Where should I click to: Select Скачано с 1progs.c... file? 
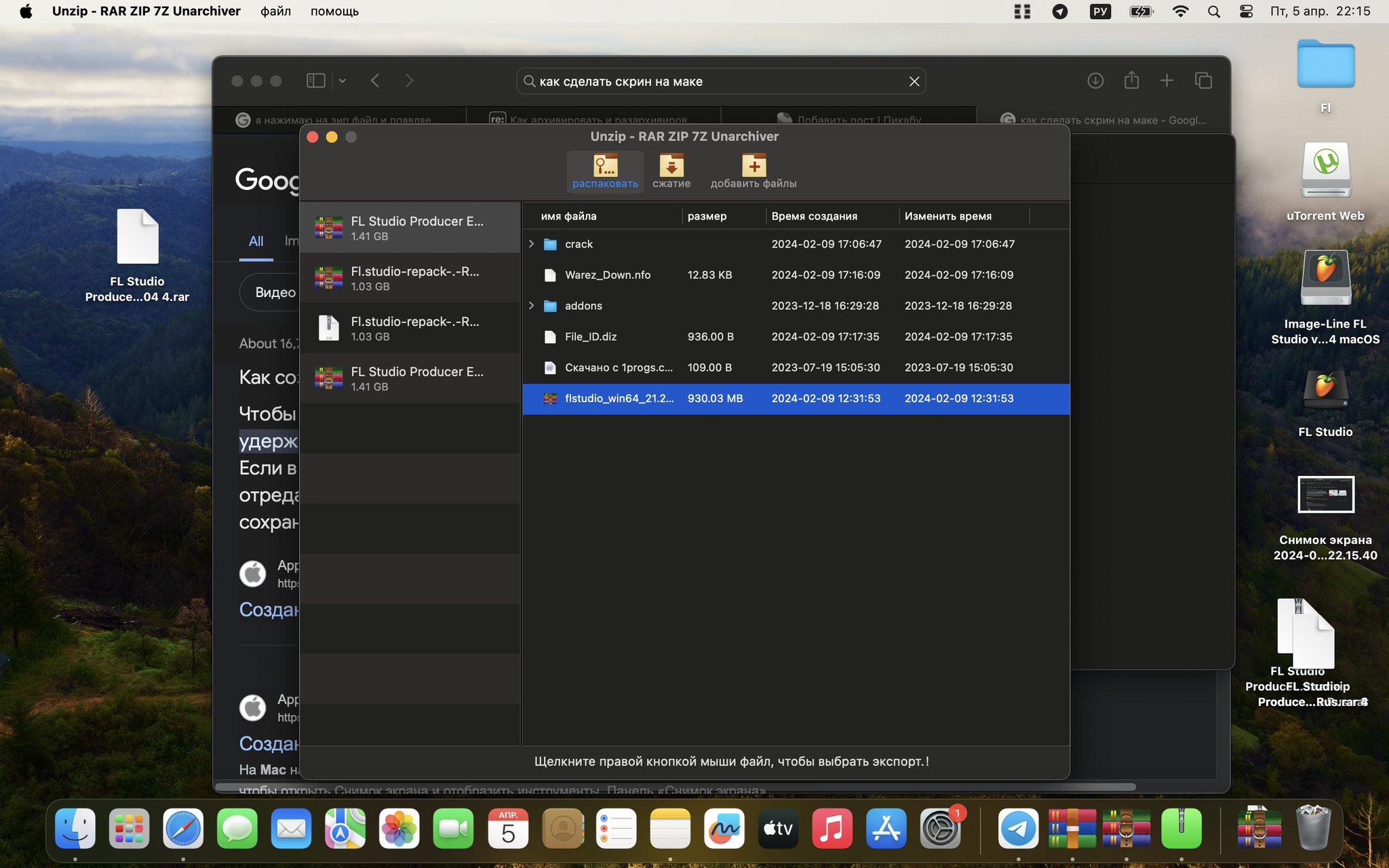pyautogui.click(x=796, y=368)
